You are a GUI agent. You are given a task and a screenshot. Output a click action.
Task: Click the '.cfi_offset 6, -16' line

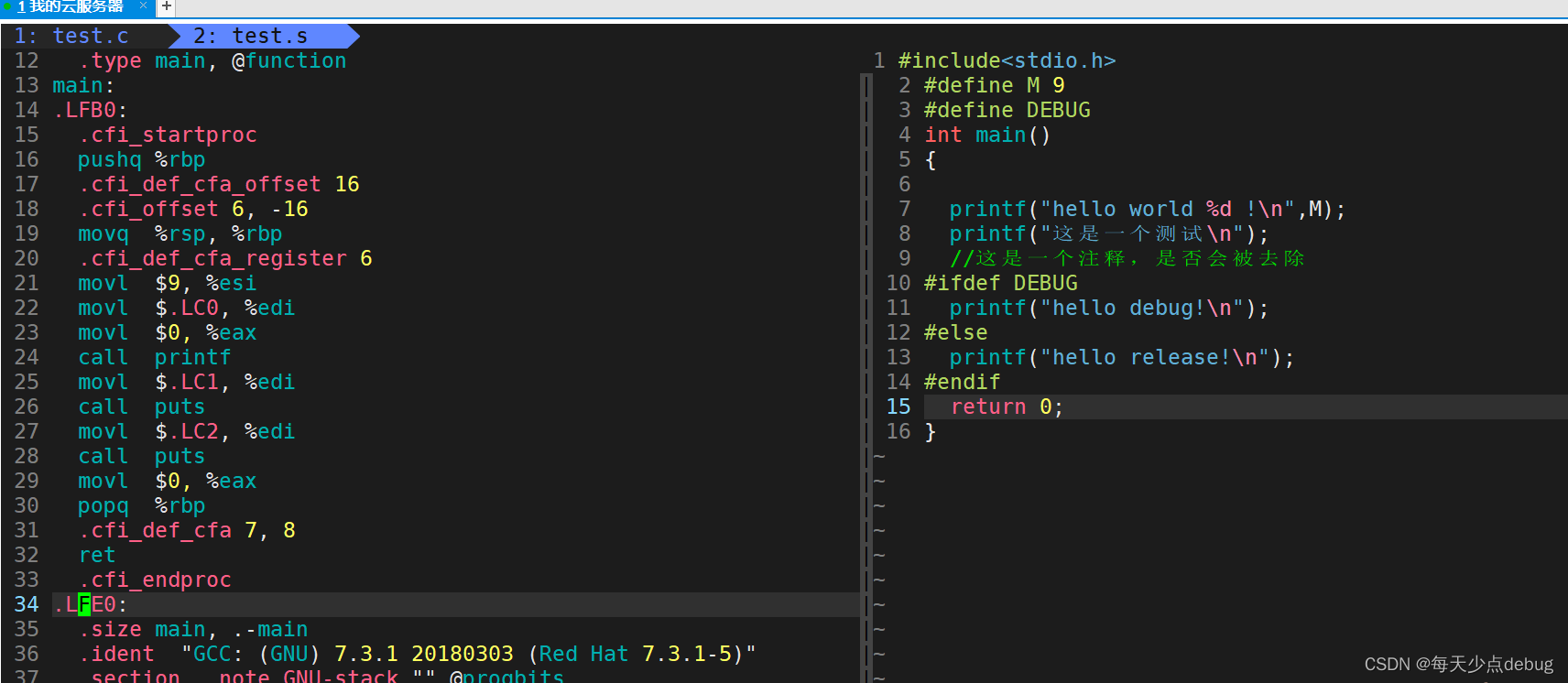pyautogui.click(x=193, y=209)
